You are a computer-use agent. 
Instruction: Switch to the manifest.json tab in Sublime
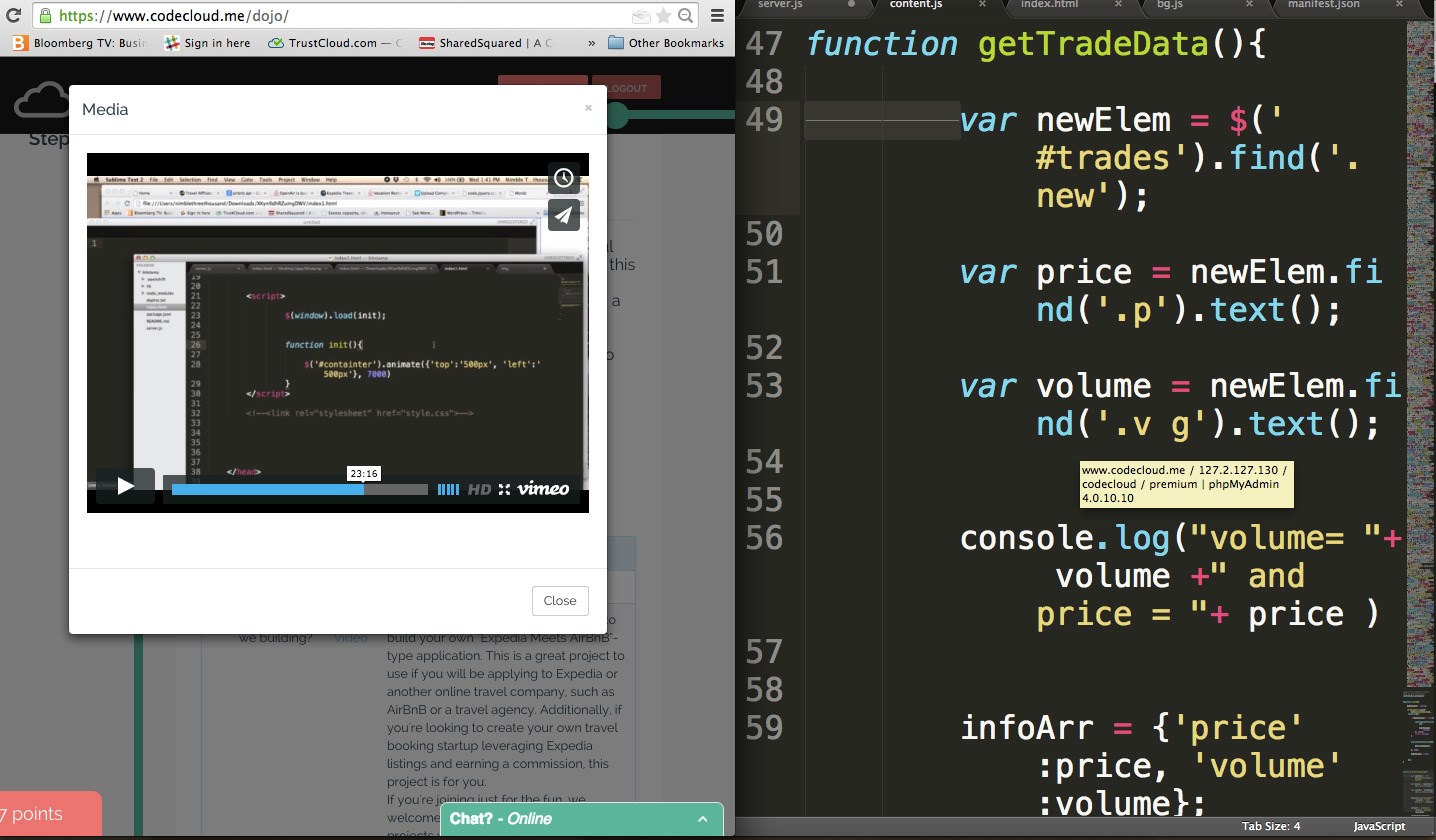pos(1323,4)
